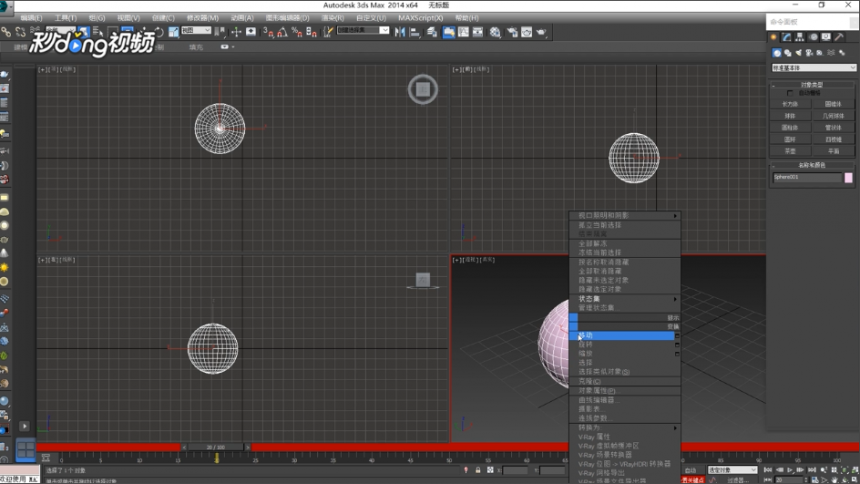860x484 pixels.
Task: Toggle the Spinner Snap icon
Action: (312, 32)
